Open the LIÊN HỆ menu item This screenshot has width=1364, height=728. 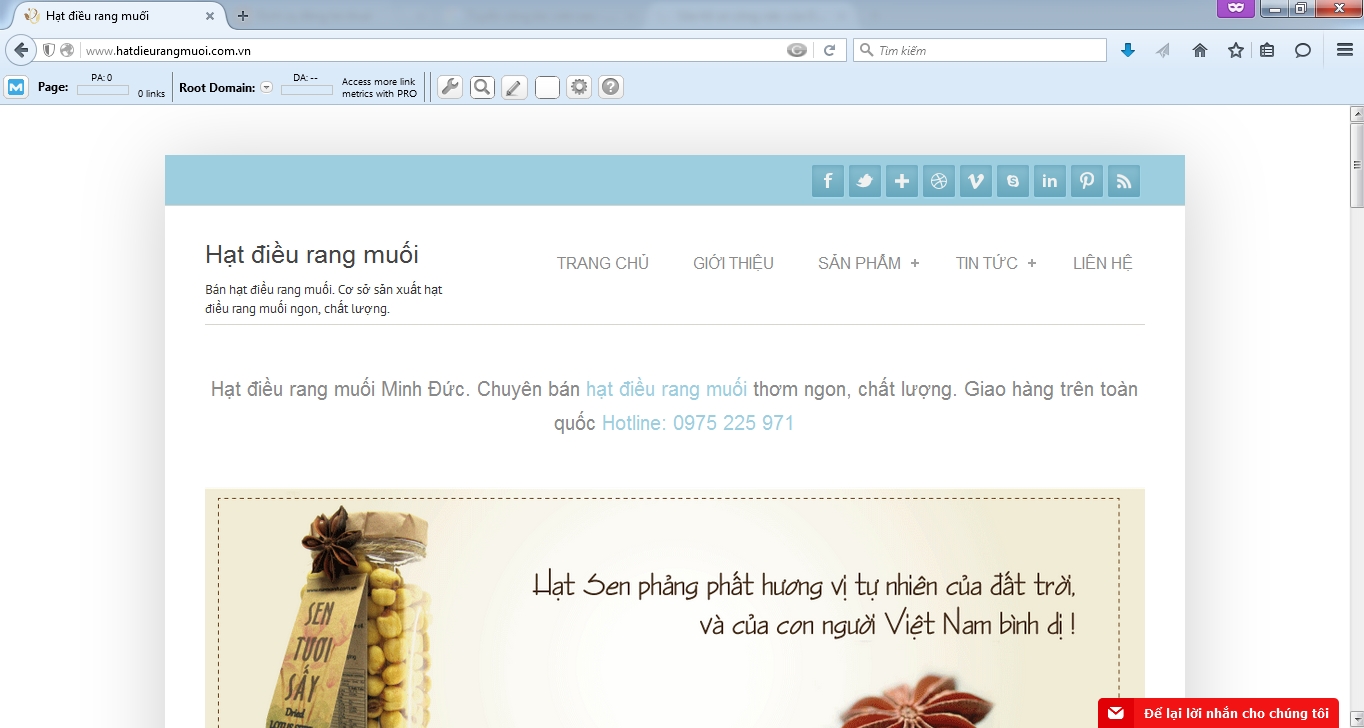click(1103, 263)
